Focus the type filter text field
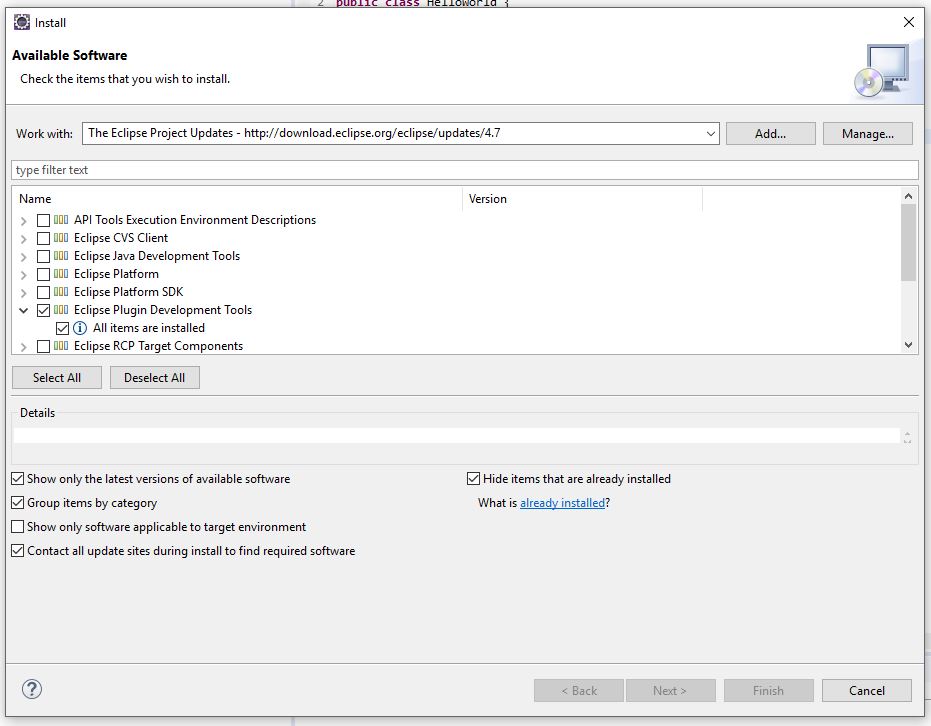The image size is (931, 726). coord(464,170)
